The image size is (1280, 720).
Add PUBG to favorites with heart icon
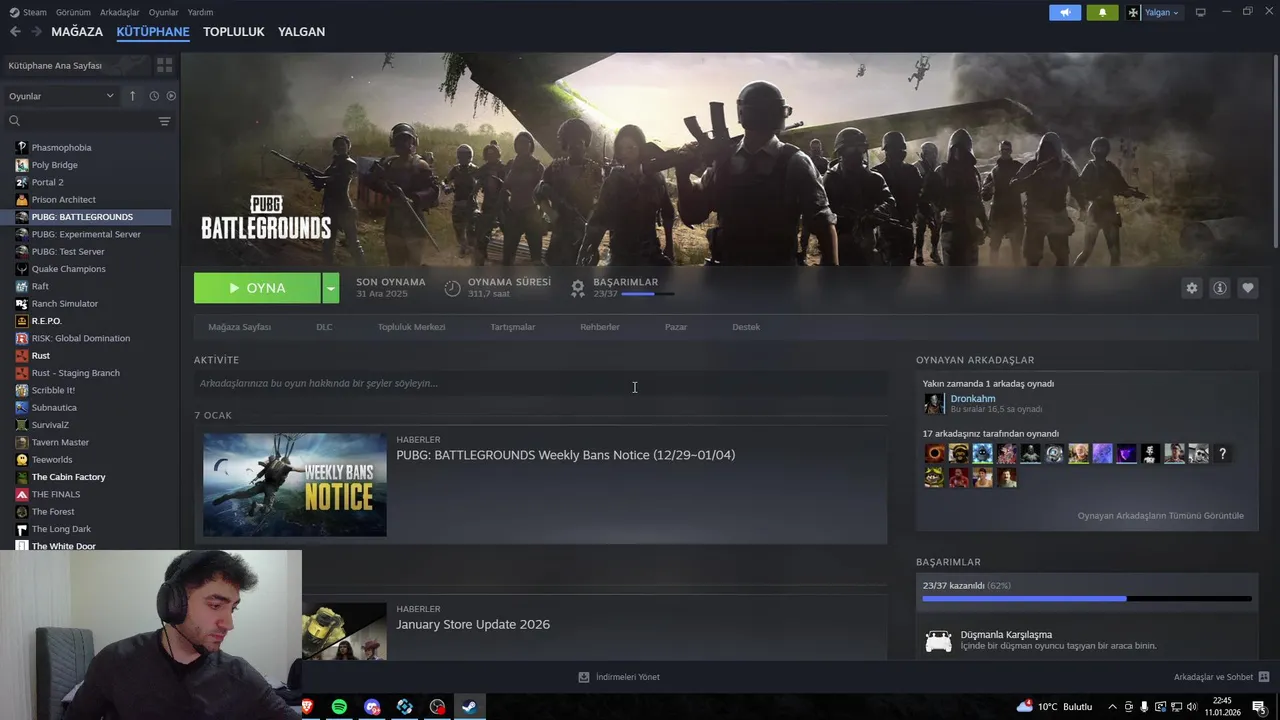point(1248,288)
